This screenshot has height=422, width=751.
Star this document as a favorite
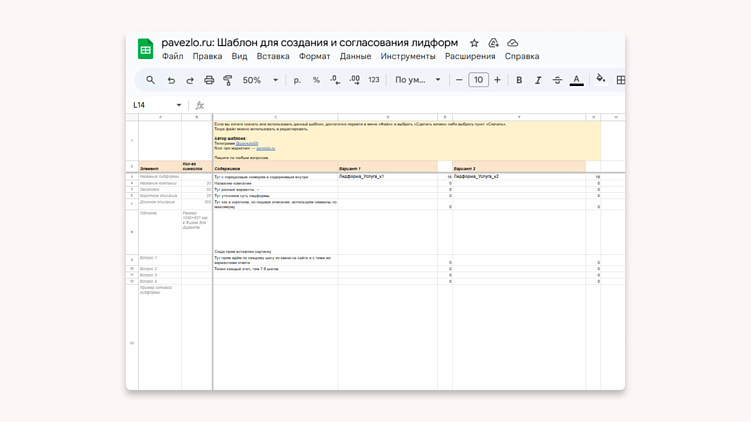[x=474, y=43]
